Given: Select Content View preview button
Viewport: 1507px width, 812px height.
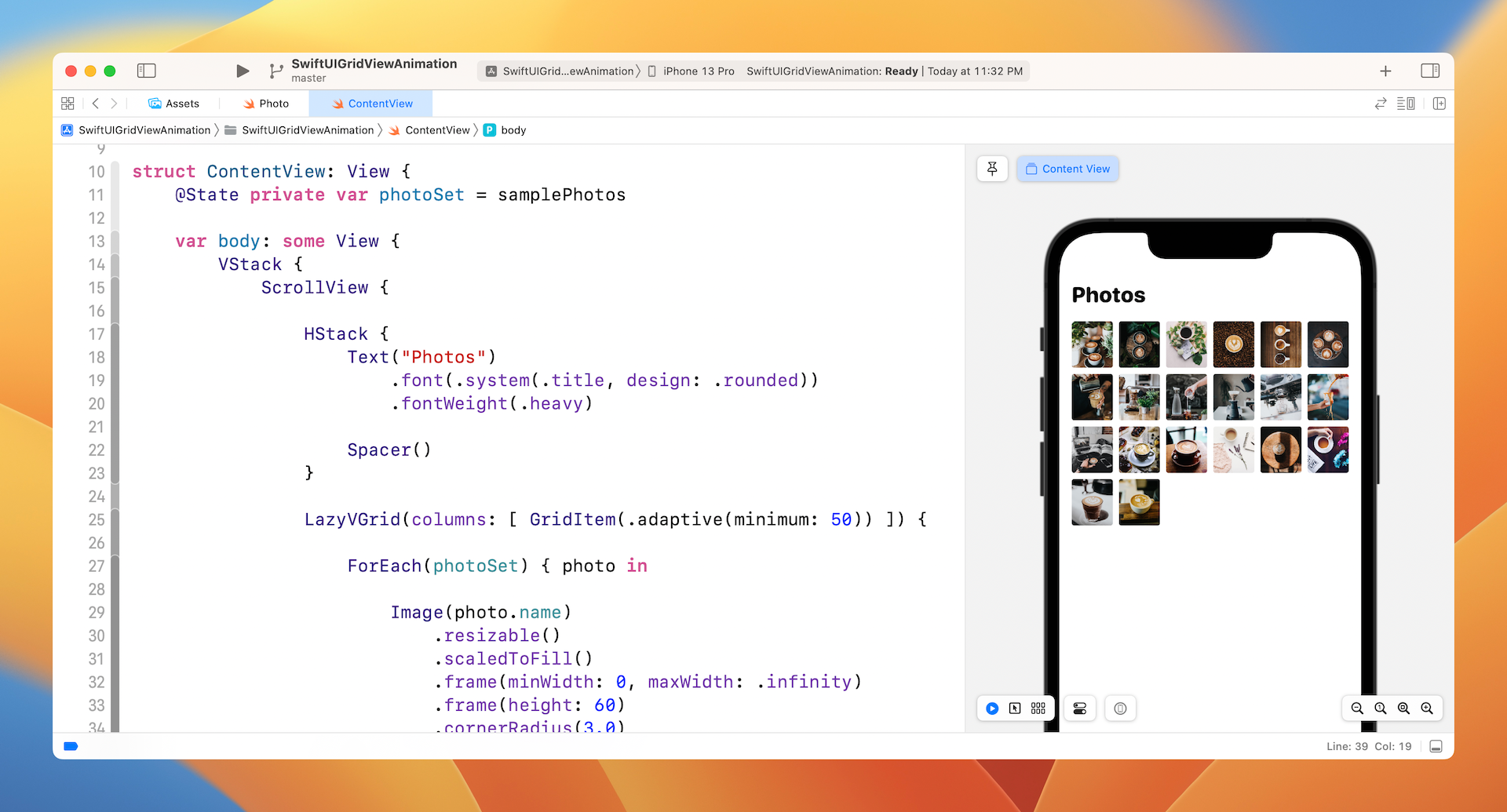Looking at the screenshot, I should (1067, 169).
